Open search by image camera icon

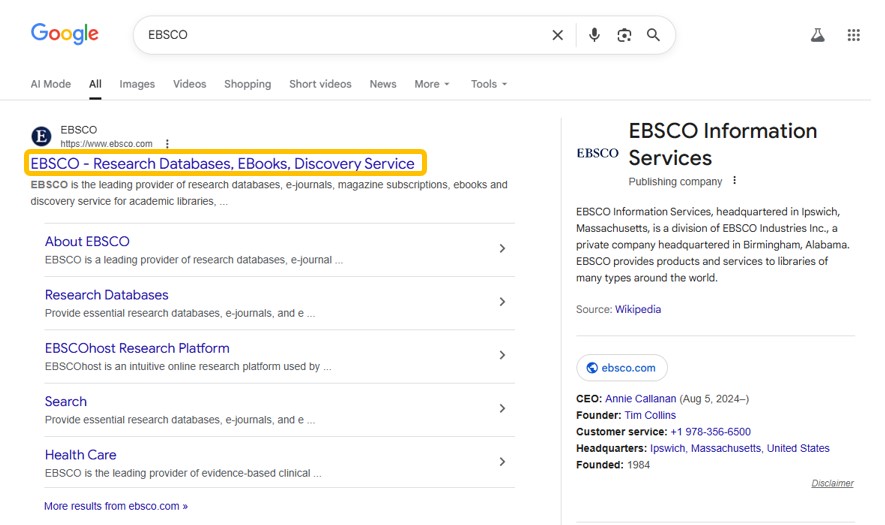point(624,35)
